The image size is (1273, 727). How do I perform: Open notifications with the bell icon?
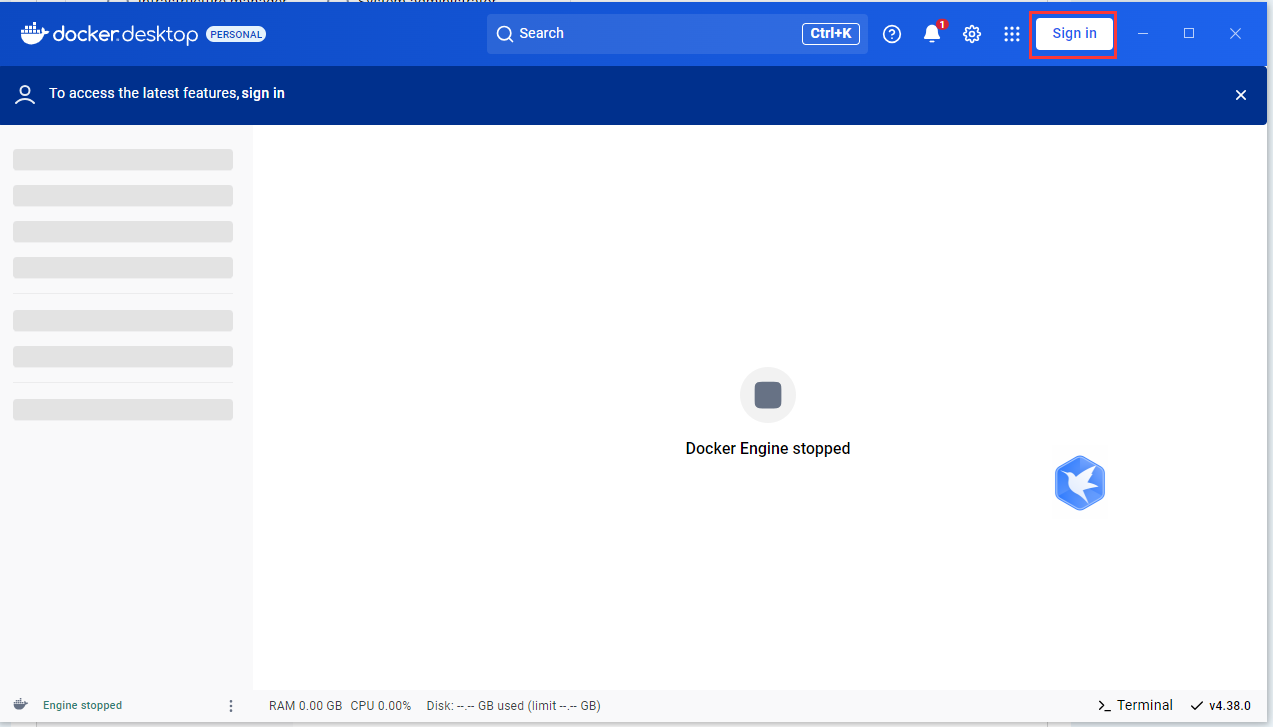tap(932, 34)
